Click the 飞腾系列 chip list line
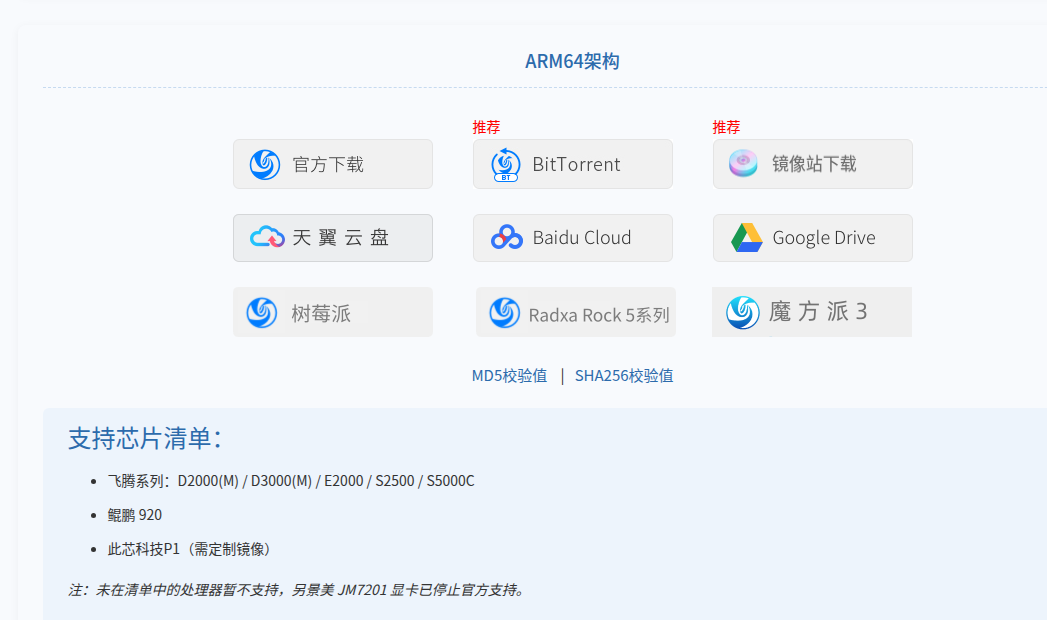Viewport: 1047px width, 620px height. 291,481
